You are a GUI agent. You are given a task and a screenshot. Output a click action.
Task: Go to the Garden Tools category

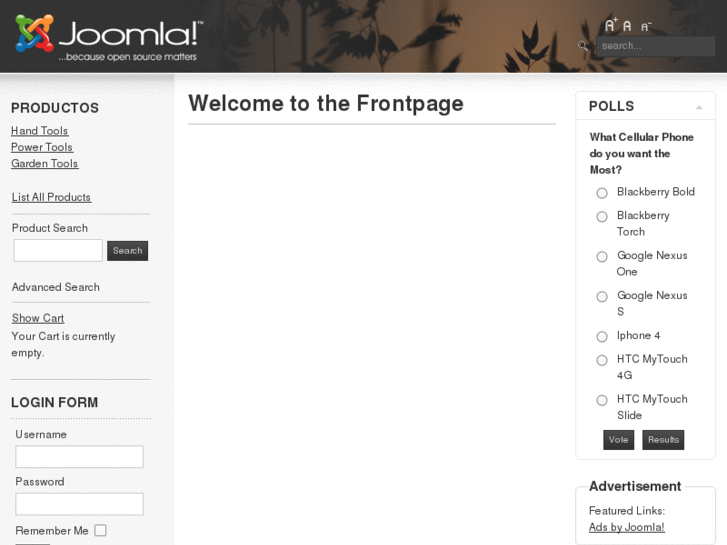coord(45,164)
